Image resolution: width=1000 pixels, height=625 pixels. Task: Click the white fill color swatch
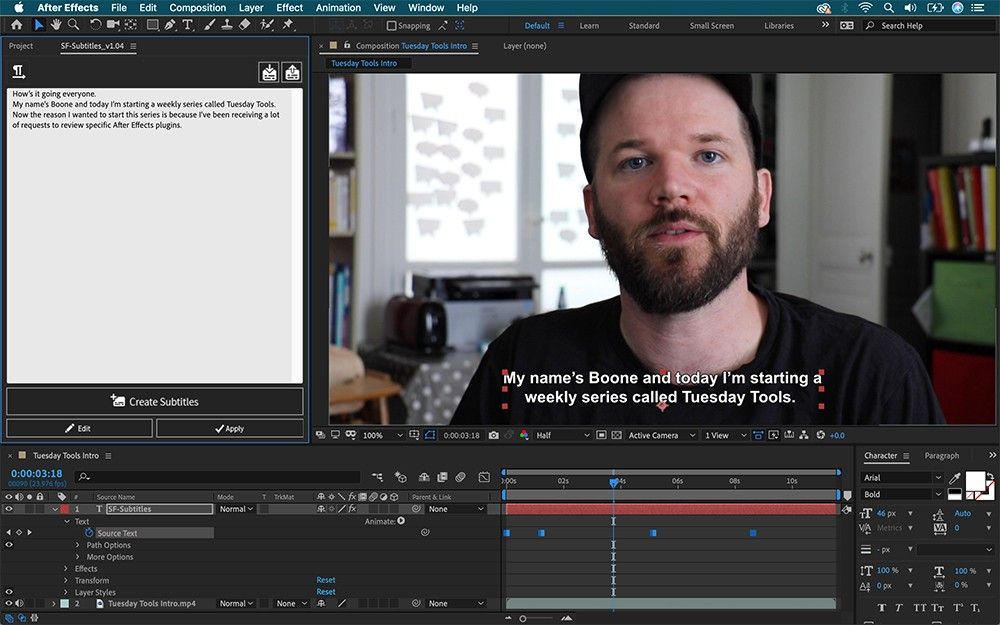pyautogui.click(x=974, y=478)
